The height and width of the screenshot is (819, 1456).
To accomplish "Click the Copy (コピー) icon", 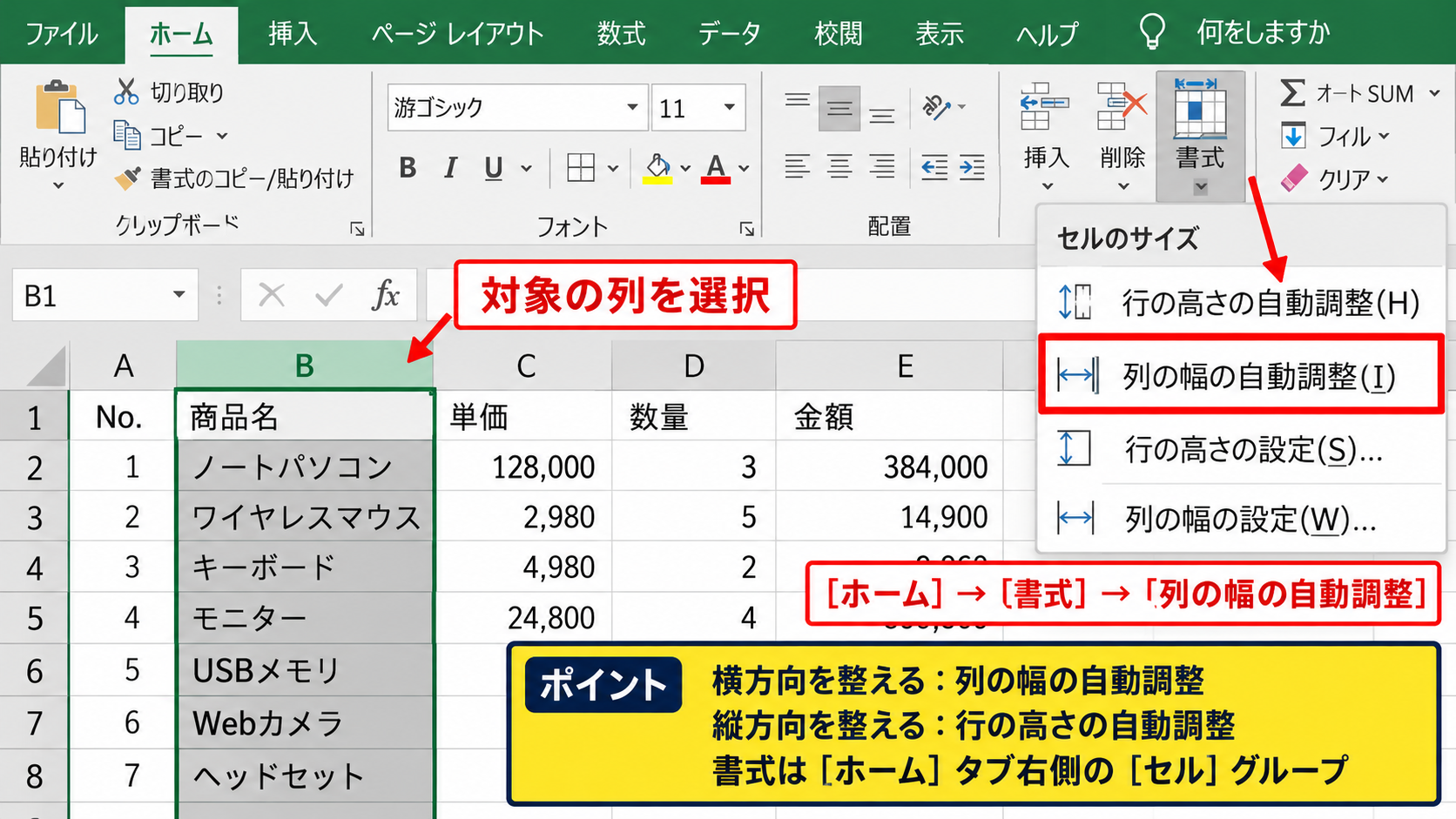I will [x=127, y=135].
